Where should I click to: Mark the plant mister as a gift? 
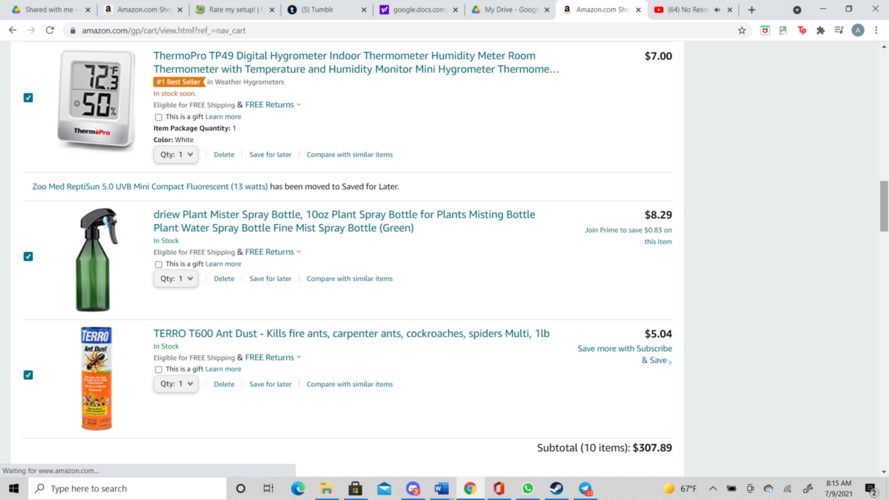click(x=158, y=265)
